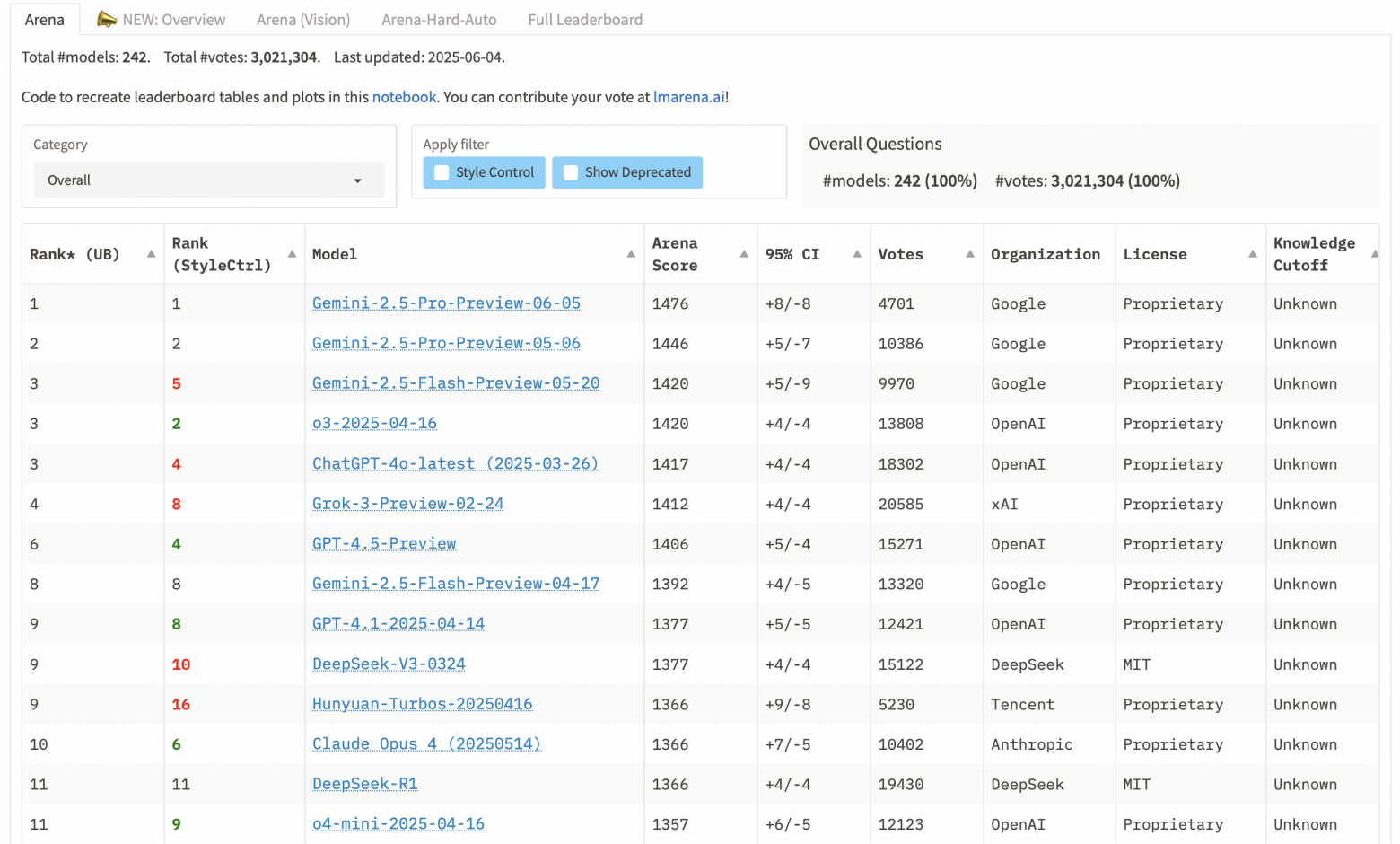Sort the table by the Votes arrow
Viewport: 1400px width, 844px height.
(970, 254)
